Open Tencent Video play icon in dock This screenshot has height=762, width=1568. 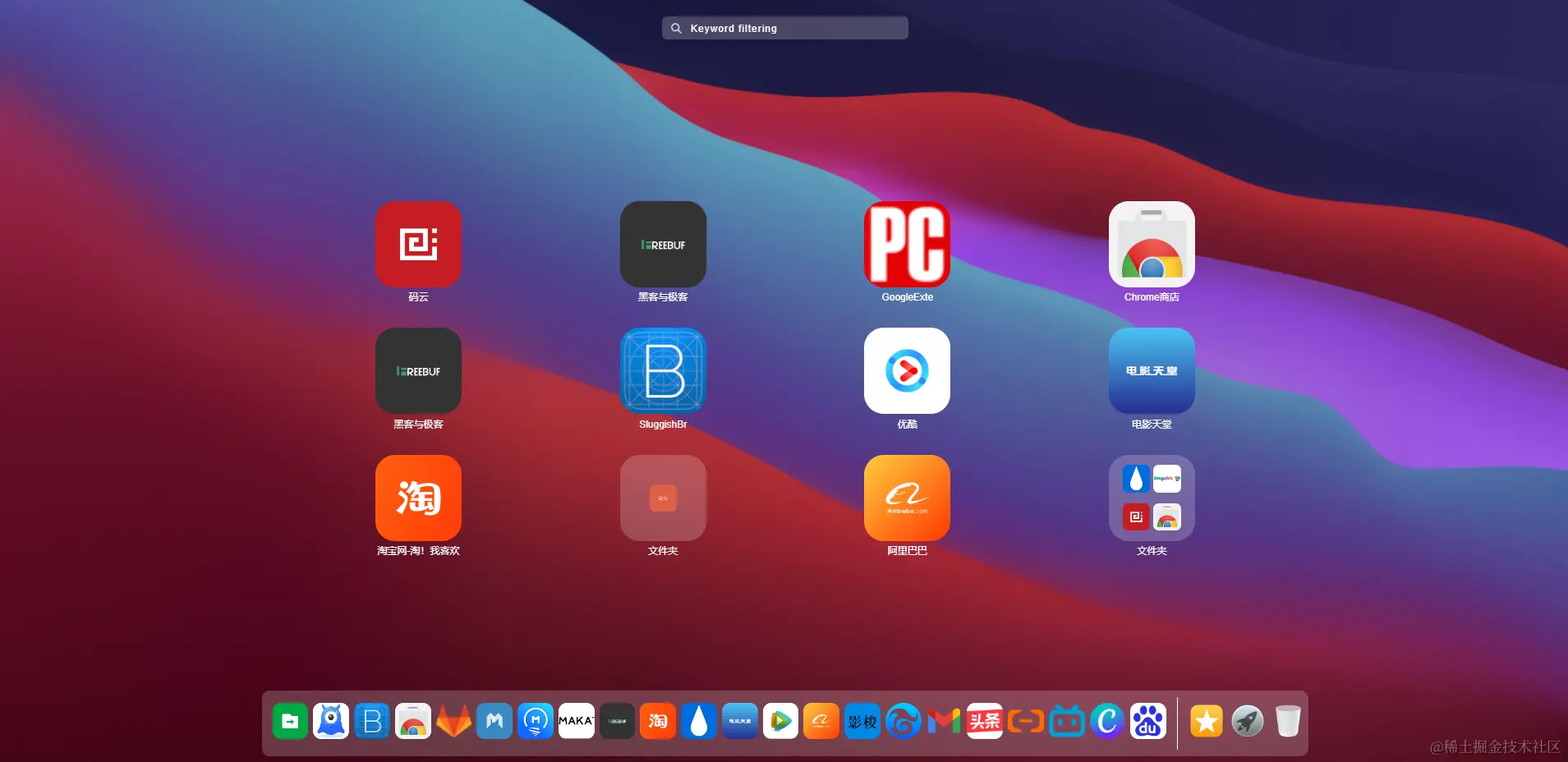point(780,721)
